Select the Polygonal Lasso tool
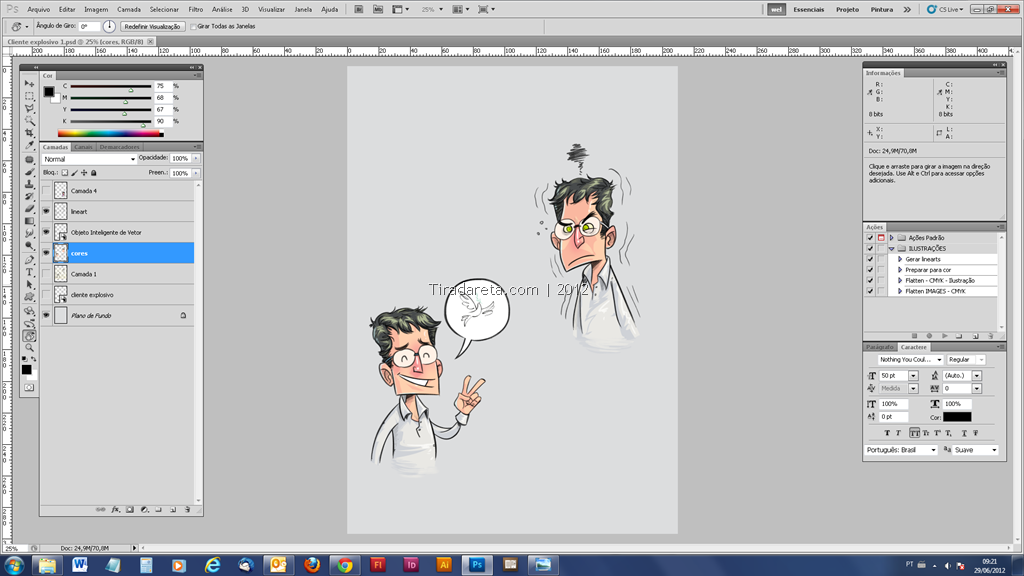The image size is (1024, 576). [29, 108]
